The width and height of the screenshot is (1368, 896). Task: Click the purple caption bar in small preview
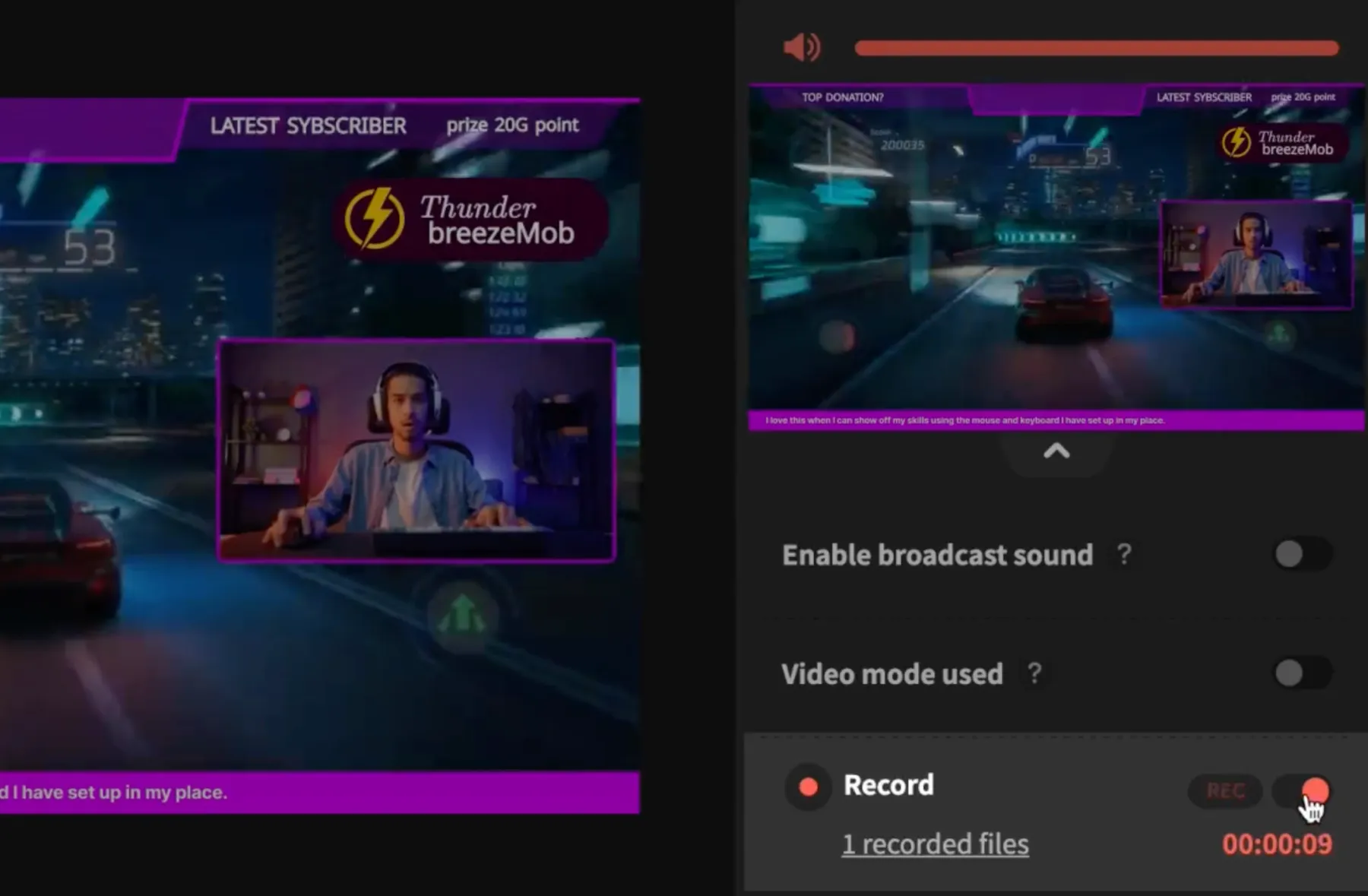1056,420
